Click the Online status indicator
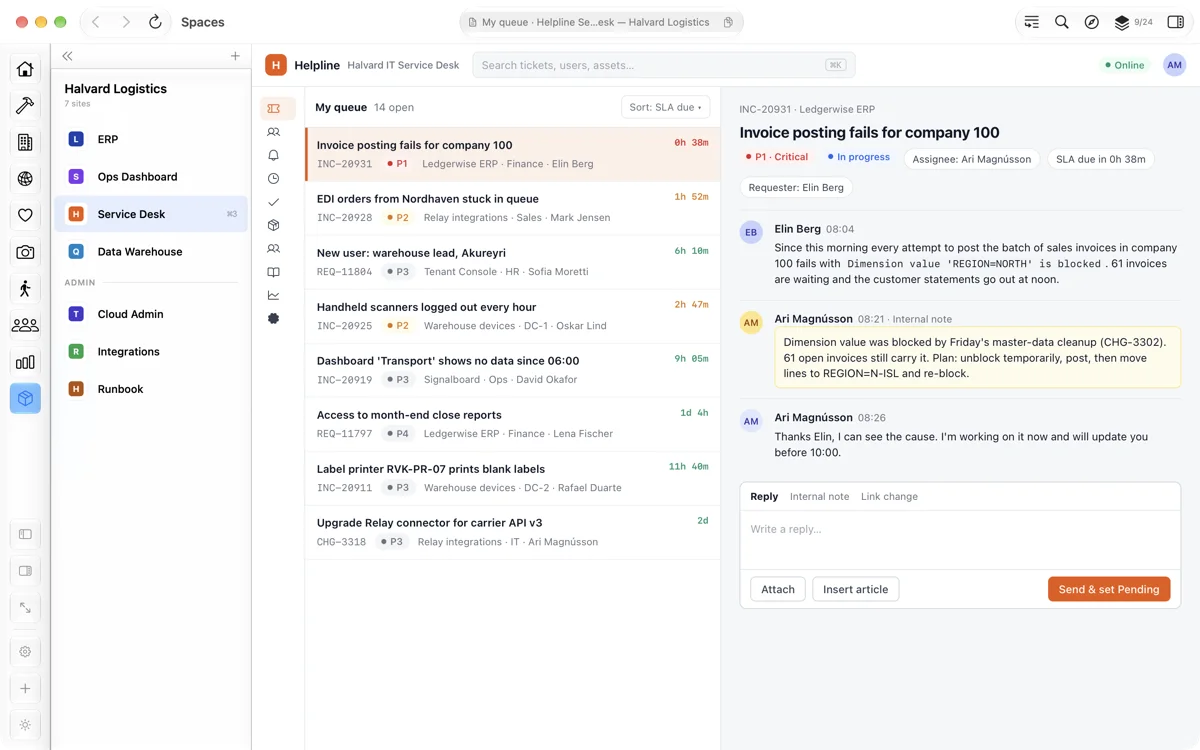 tap(1125, 65)
